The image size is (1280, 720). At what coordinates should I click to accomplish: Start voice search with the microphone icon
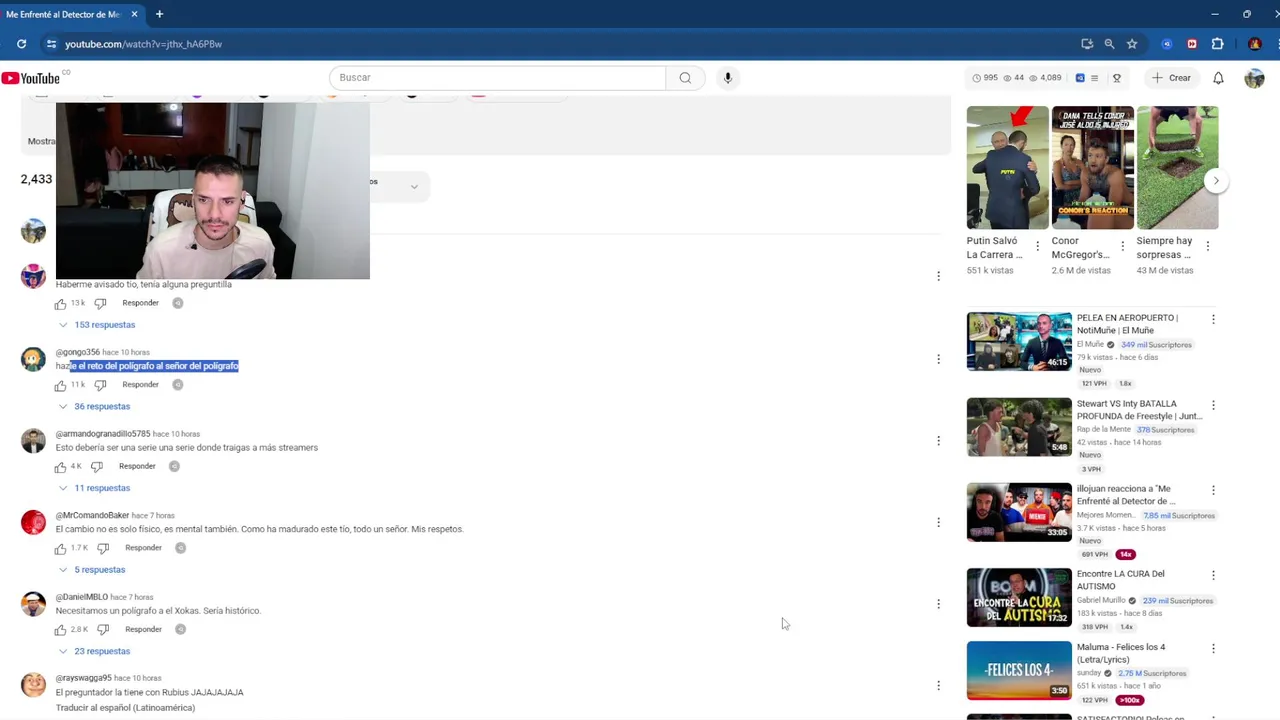pyautogui.click(x=728, y=78)
